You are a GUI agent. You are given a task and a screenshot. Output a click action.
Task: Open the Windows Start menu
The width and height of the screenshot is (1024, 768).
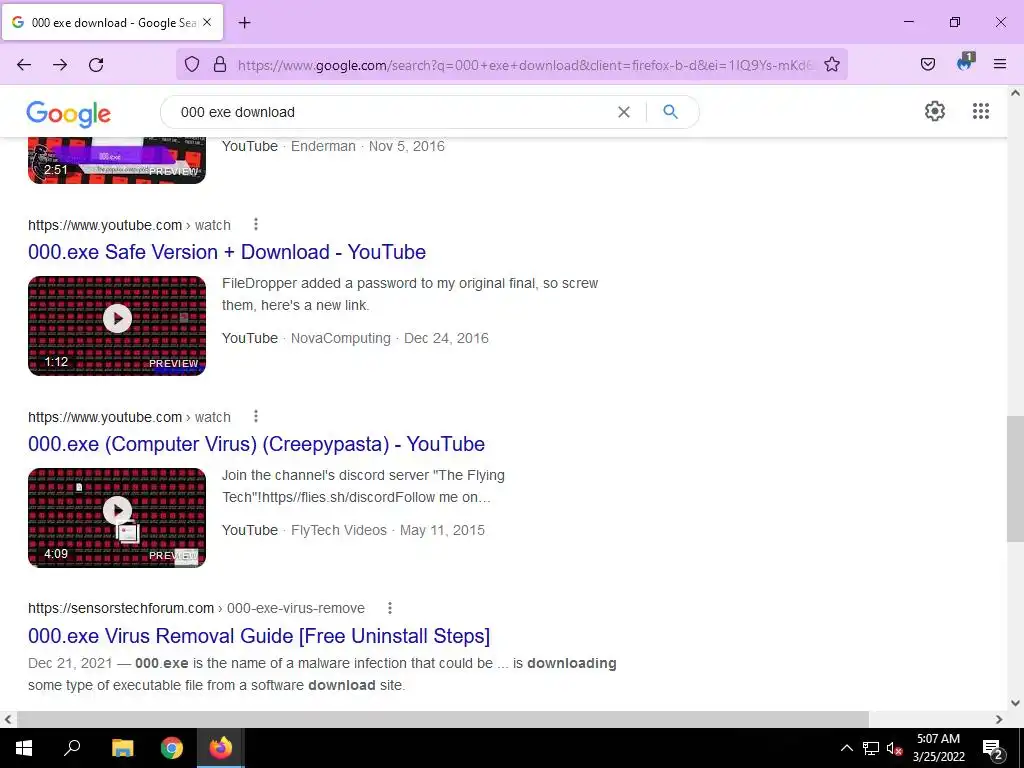pos(24,748)
